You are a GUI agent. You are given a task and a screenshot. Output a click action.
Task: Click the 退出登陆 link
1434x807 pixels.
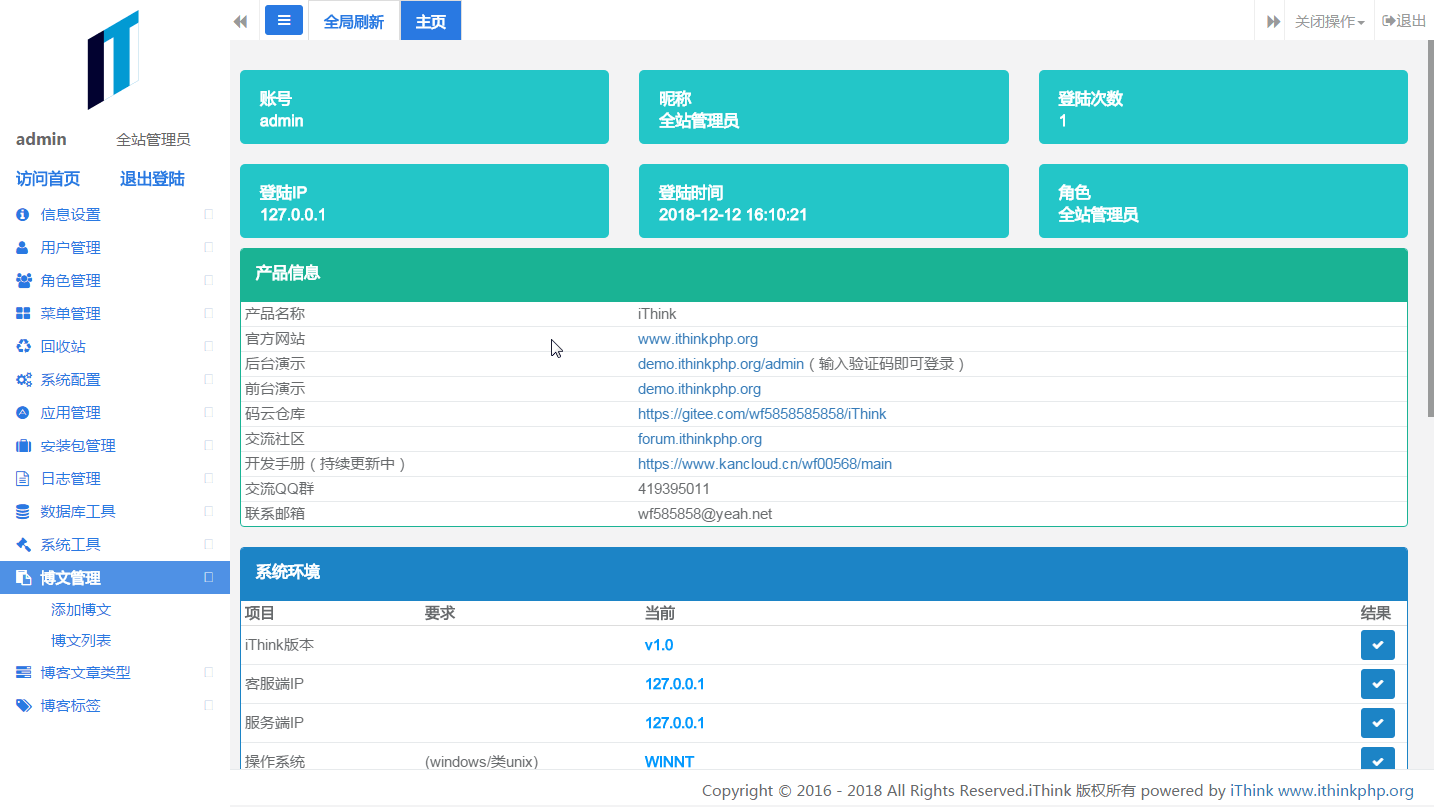coord(152,179)
